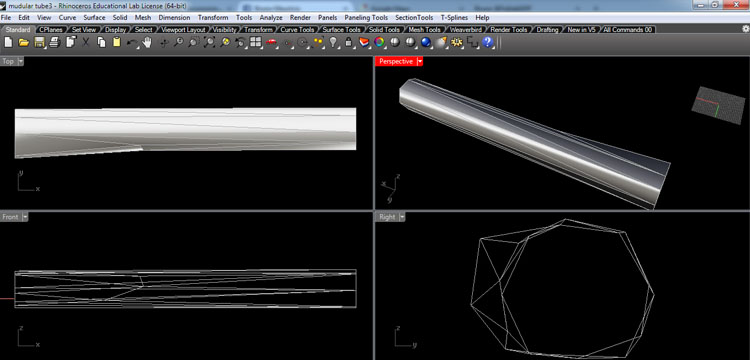The height and width of the screenshot is (360, 750).
Task: Switch to the Curve Tools tab
Action: (297, 30)
